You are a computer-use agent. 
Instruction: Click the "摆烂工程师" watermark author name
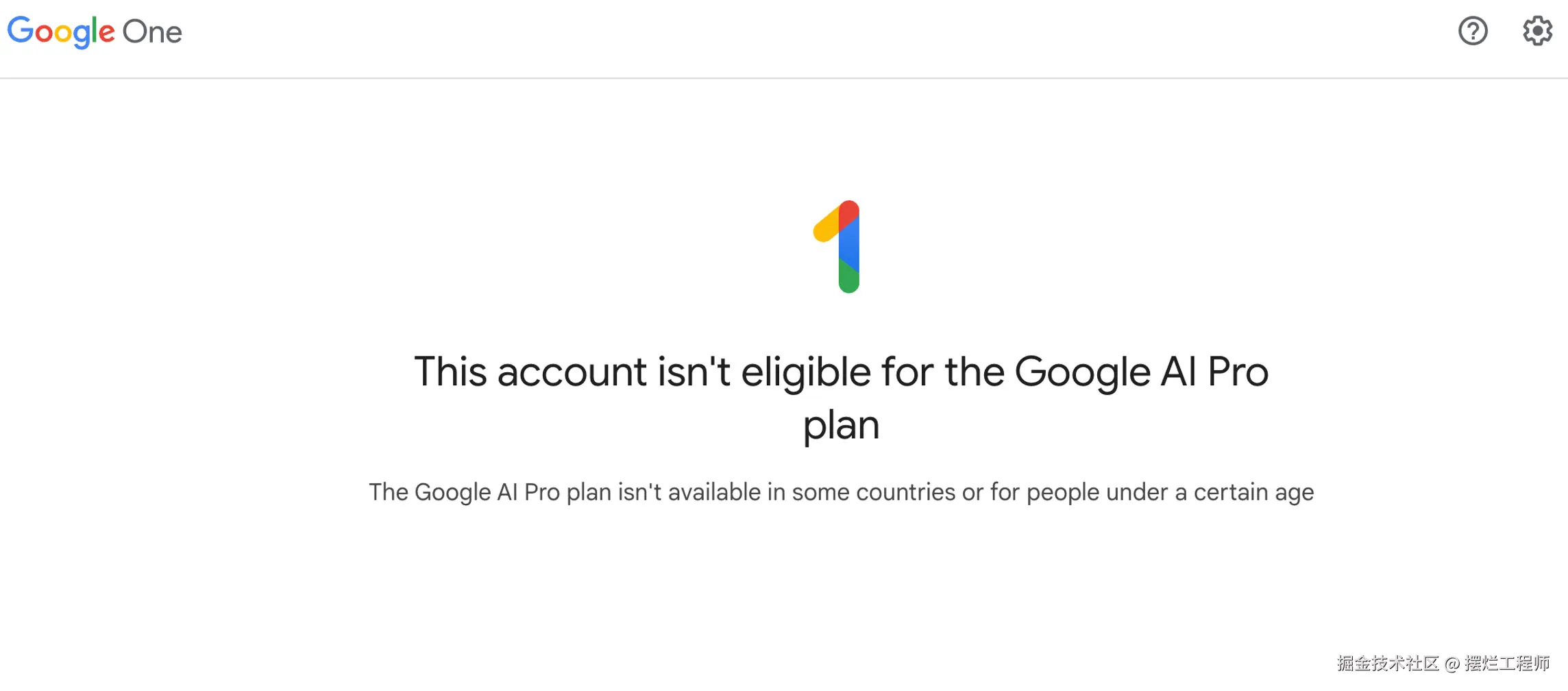tap(1507, 663)
